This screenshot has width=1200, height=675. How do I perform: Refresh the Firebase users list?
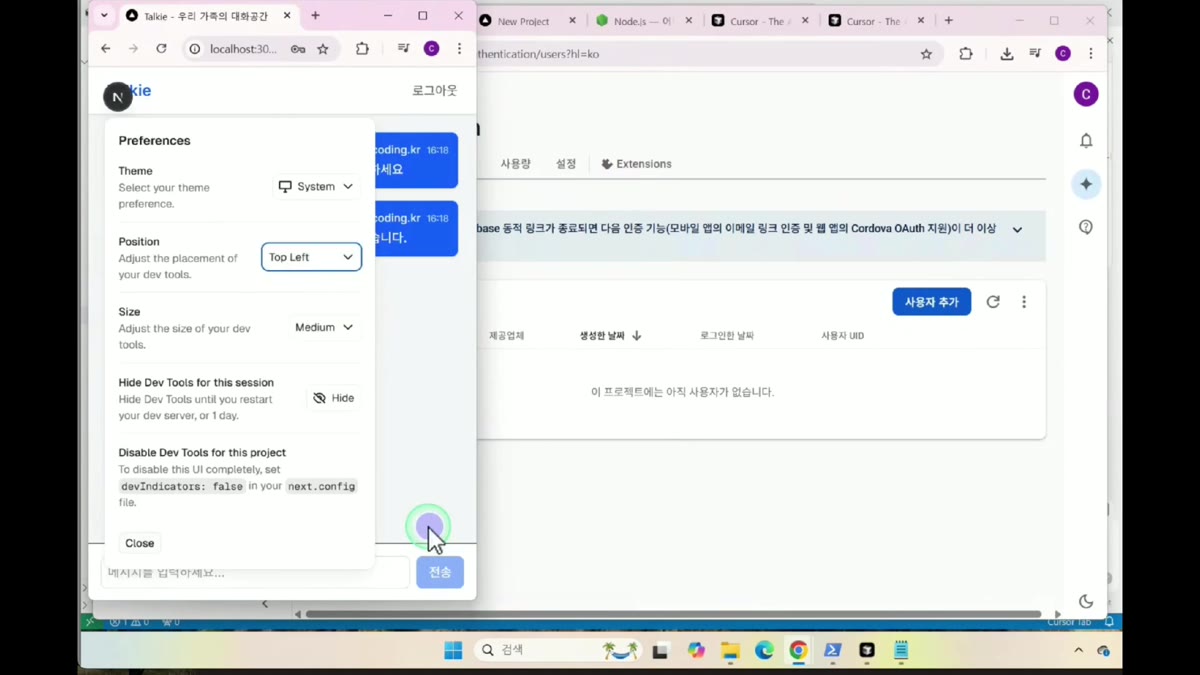[993, 302]
